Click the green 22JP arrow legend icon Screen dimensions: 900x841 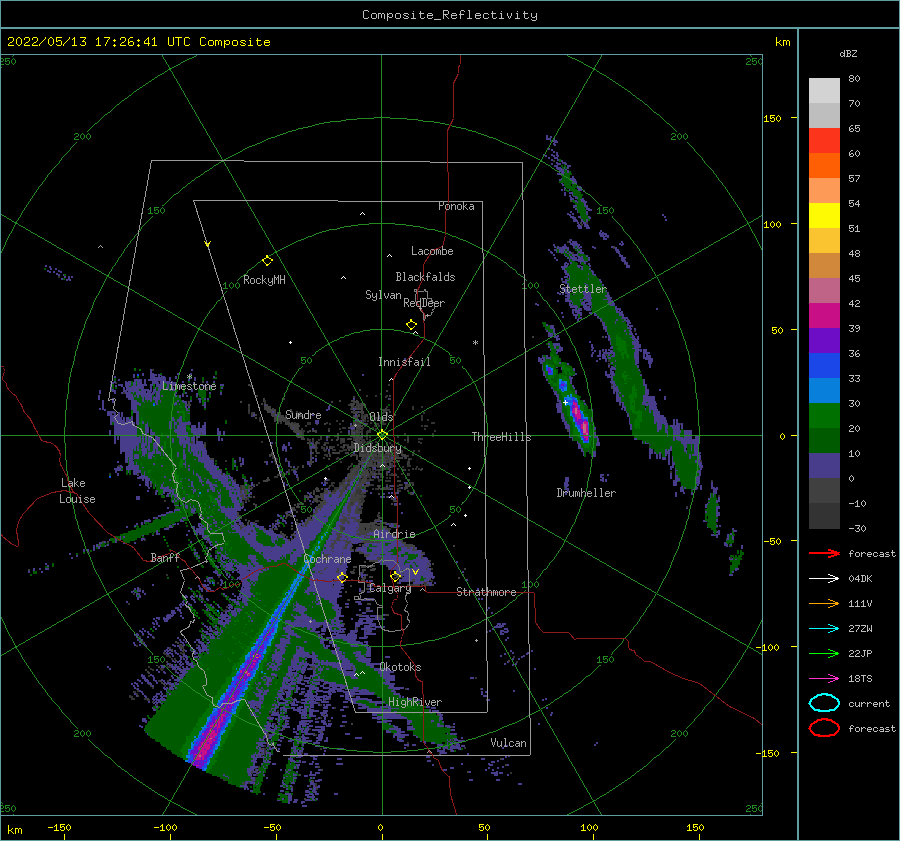coord(824,653)
